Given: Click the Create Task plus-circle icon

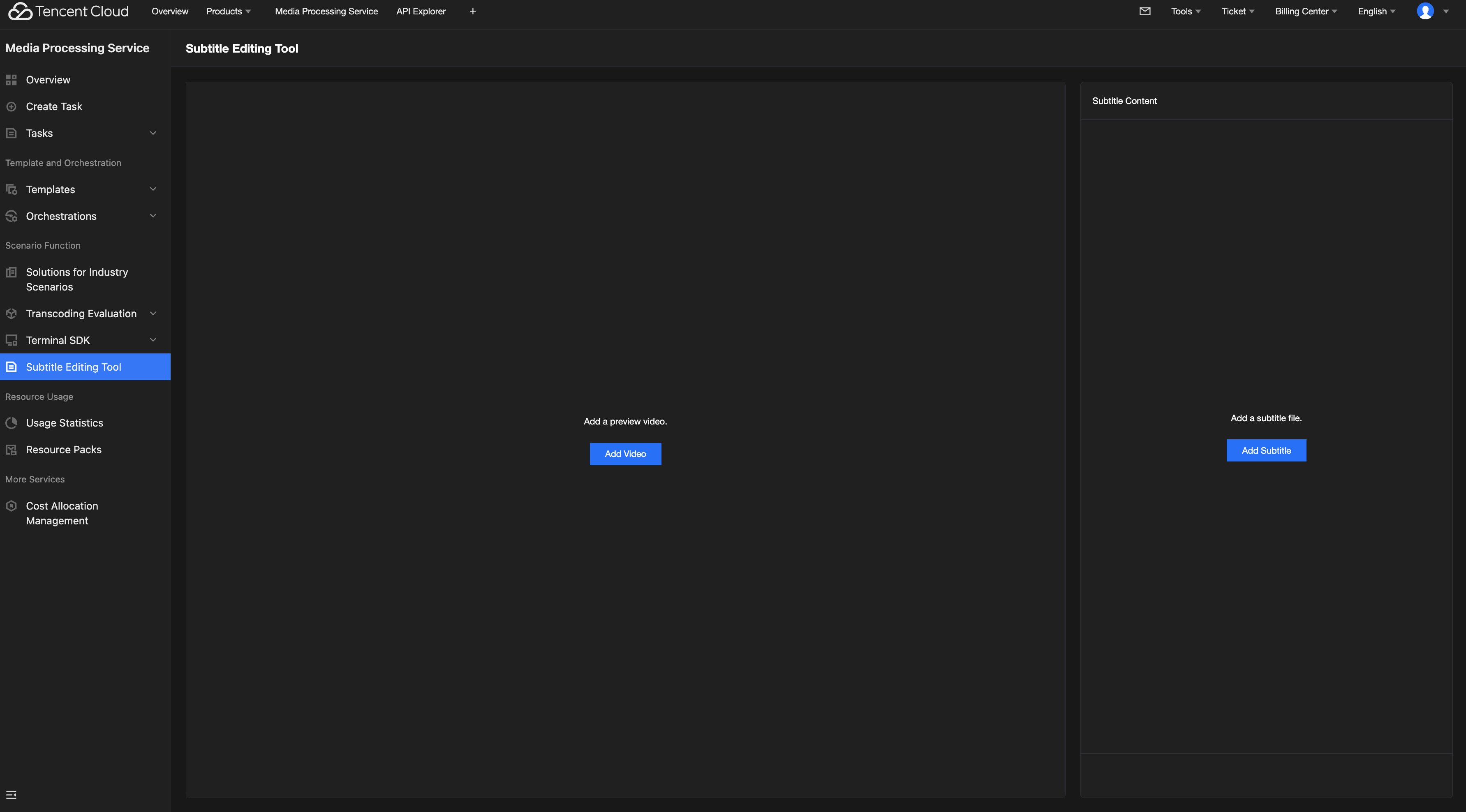Looking at the screenshot, I should [x=12, y=106].
